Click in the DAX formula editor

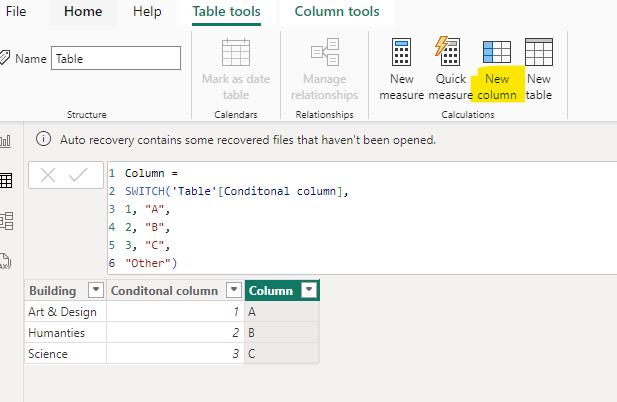tap(362, 218)
